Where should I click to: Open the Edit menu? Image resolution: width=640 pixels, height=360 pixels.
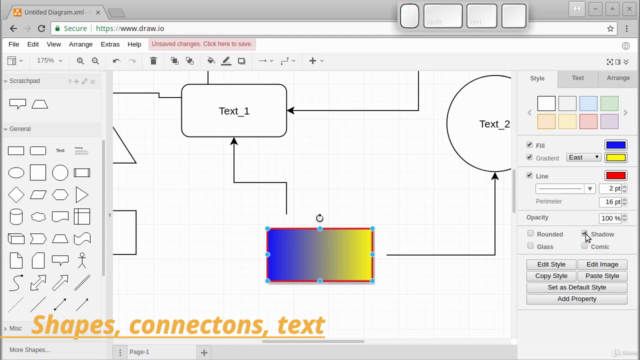33,44
